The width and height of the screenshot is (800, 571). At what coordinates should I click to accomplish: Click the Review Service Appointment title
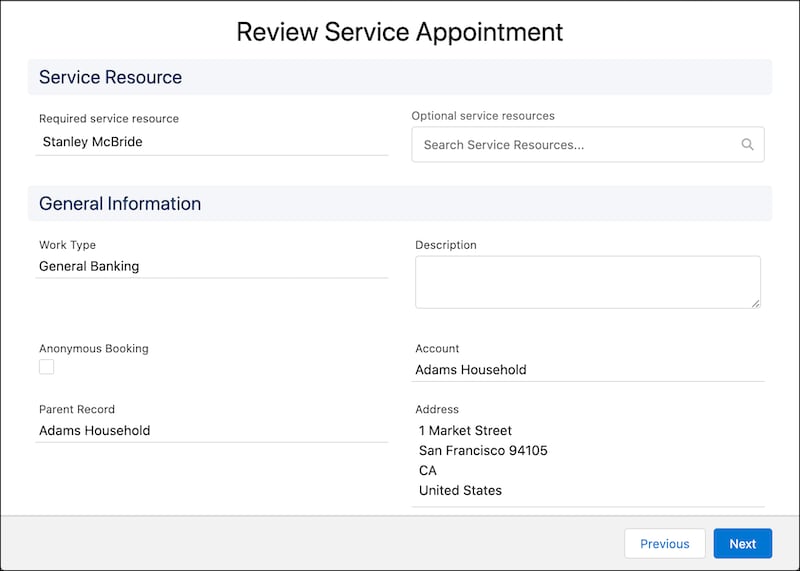tap(399, 32)
